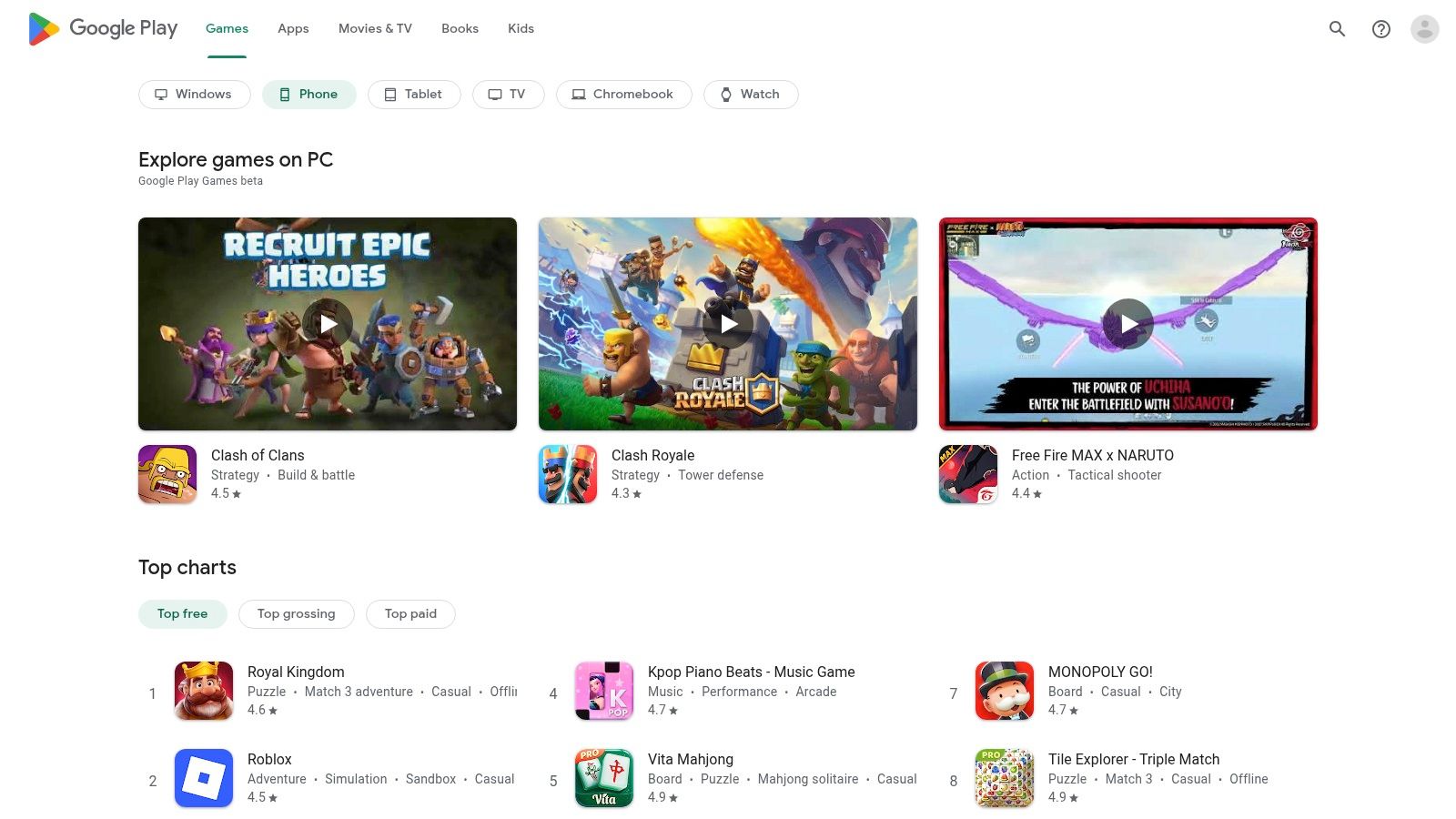Viewport: 1456px width, 819px height.
Task: Switch to the Top grossing chart
Action: pyautogui.click(x=296, y=613)
